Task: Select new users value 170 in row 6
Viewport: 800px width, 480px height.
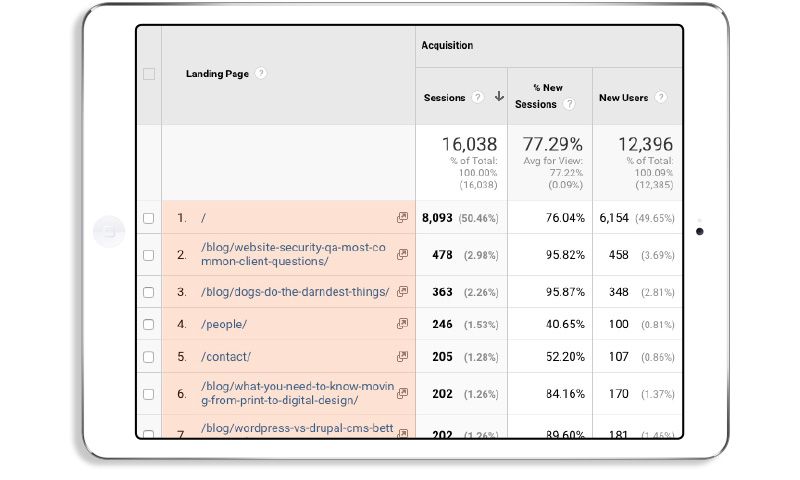Action: 618,394
